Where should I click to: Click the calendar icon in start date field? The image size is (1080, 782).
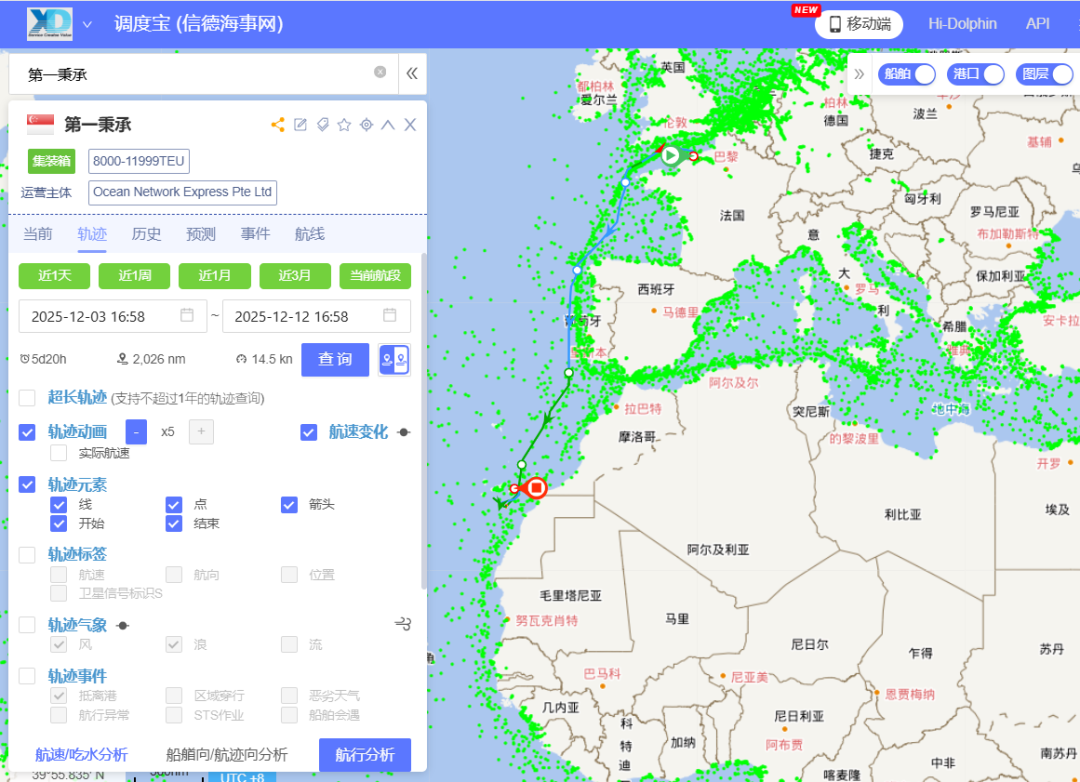point(187,315)
